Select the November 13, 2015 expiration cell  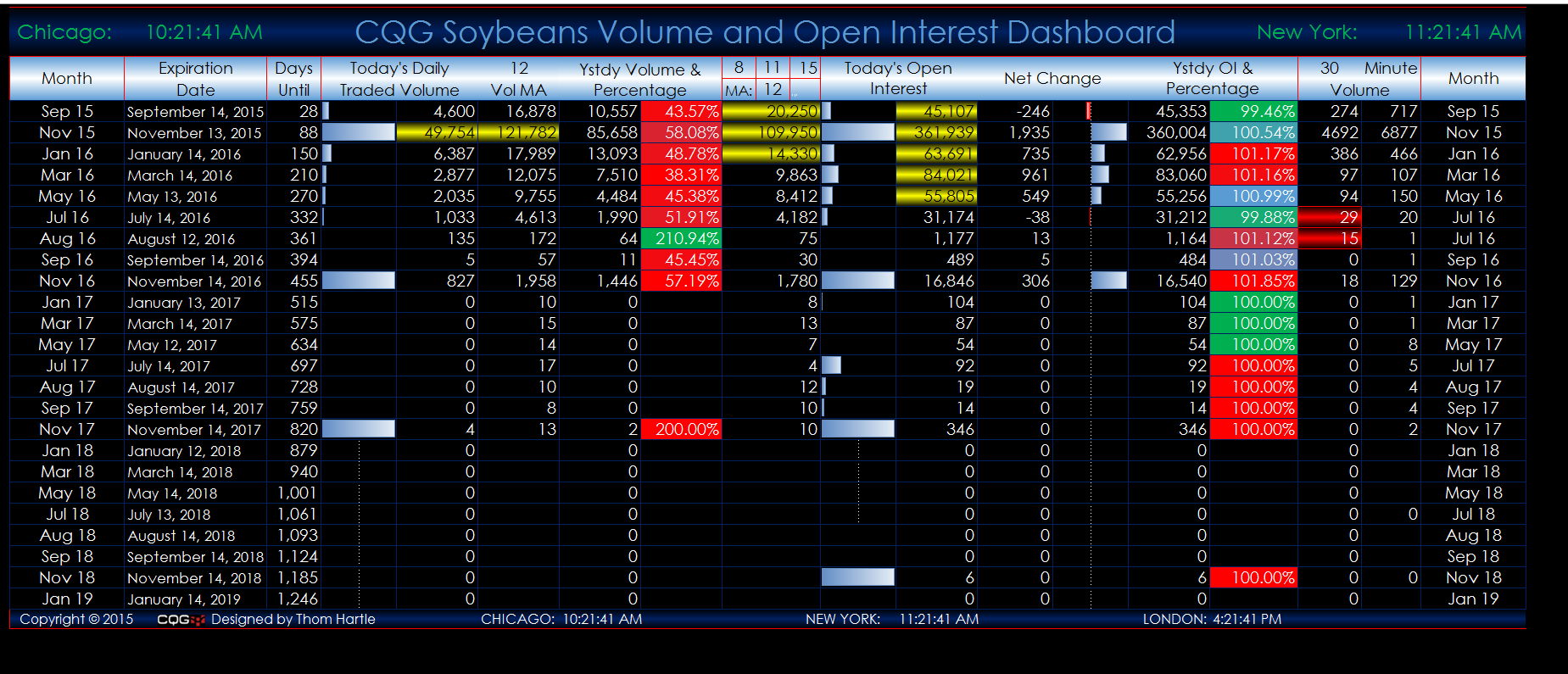click(x=195, y=132)
